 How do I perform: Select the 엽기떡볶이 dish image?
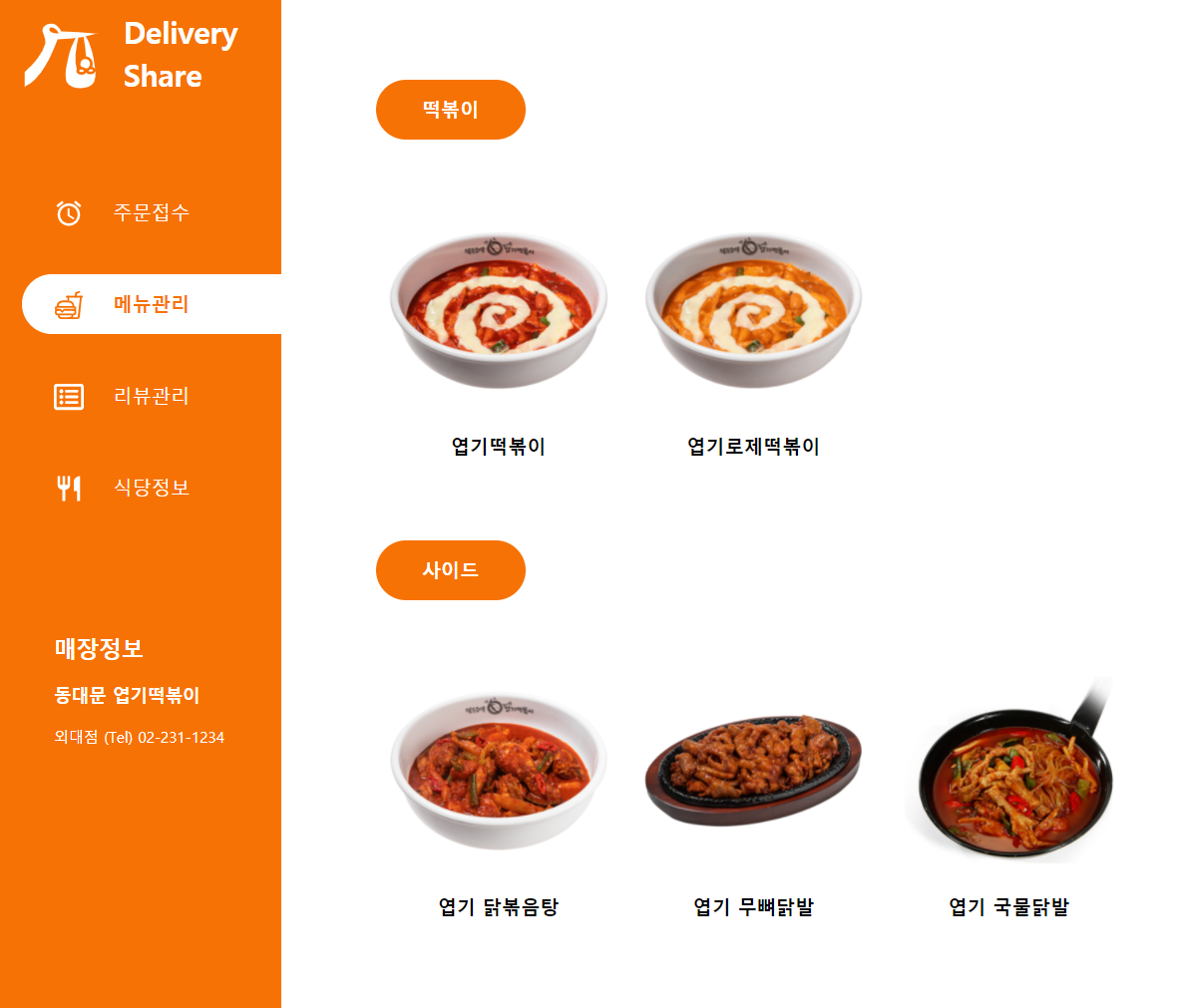499,311
